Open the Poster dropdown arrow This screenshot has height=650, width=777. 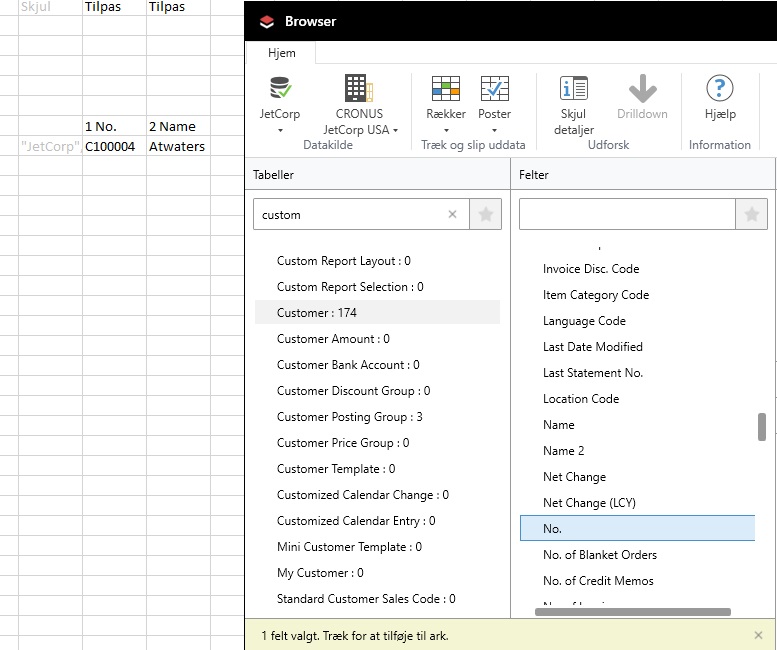pos(494,130)
